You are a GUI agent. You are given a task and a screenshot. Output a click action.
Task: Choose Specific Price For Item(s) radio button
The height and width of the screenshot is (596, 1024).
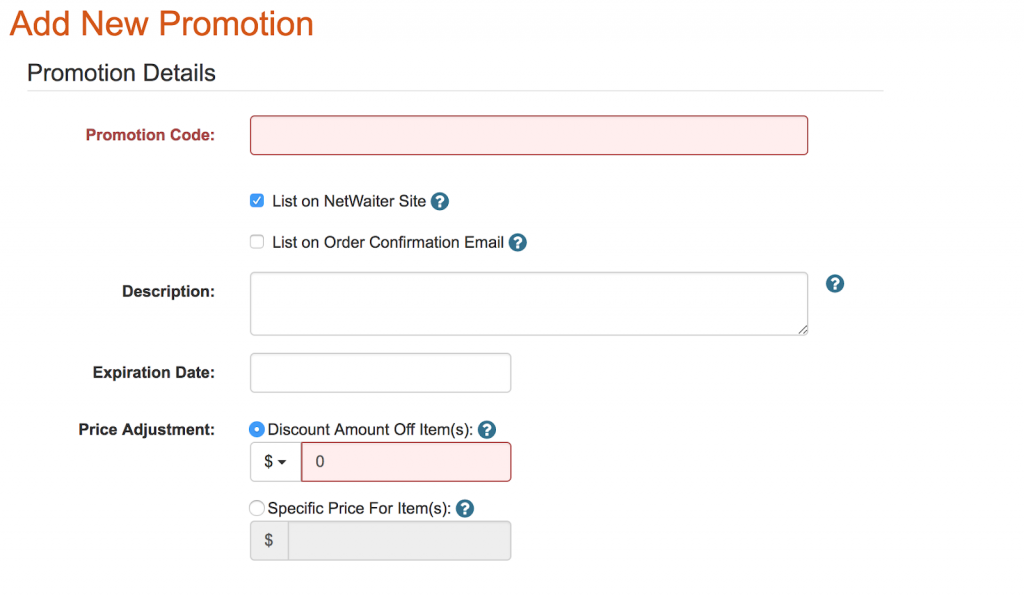[x=257, y=508]
